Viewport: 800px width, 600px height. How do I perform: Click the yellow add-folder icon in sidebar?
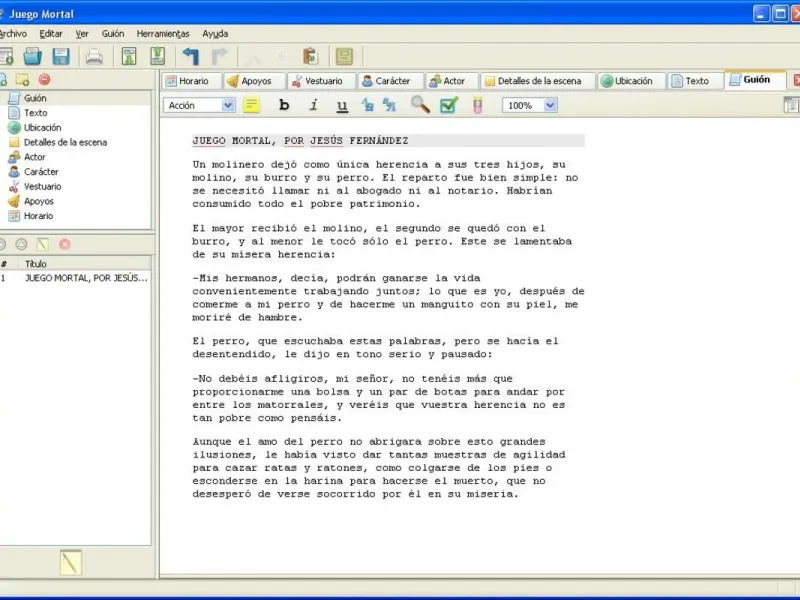(x=22, y=80)
